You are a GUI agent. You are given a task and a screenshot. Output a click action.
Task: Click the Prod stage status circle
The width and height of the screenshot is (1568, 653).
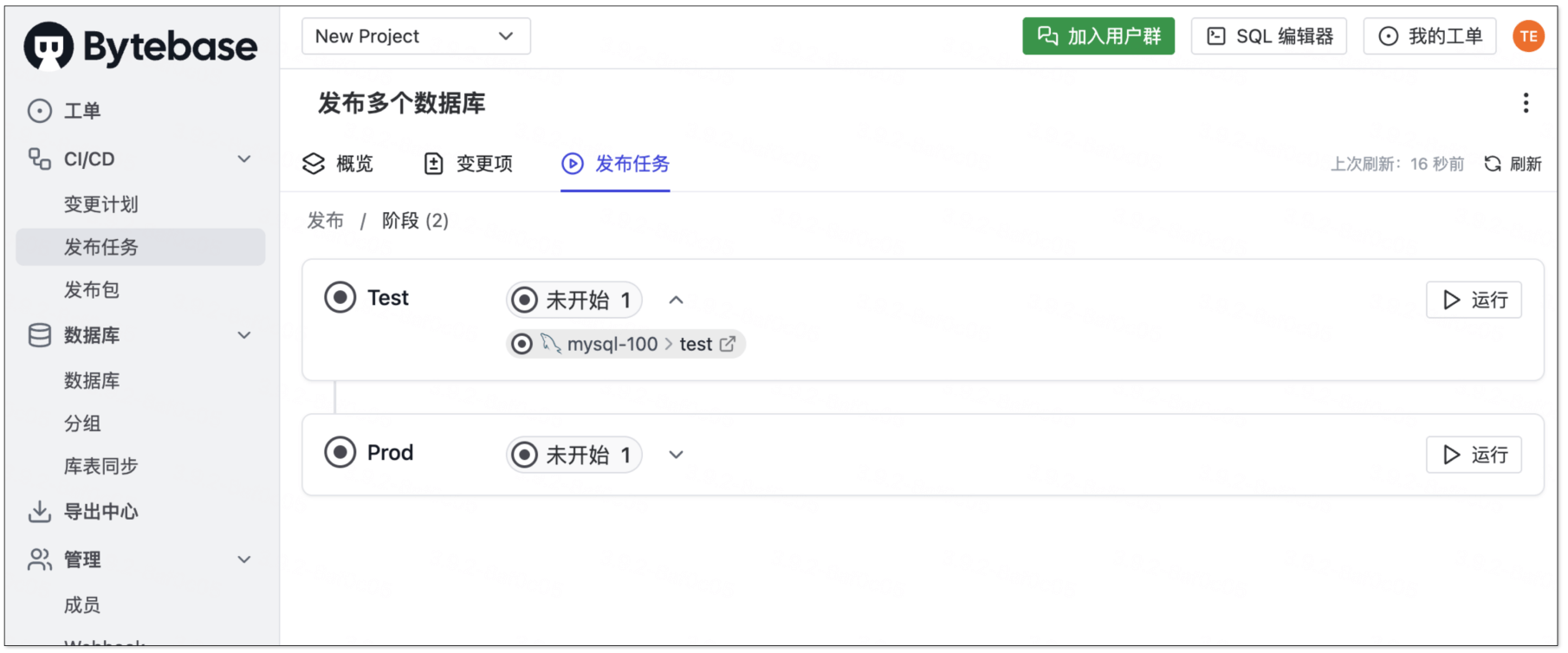[340, 452]
